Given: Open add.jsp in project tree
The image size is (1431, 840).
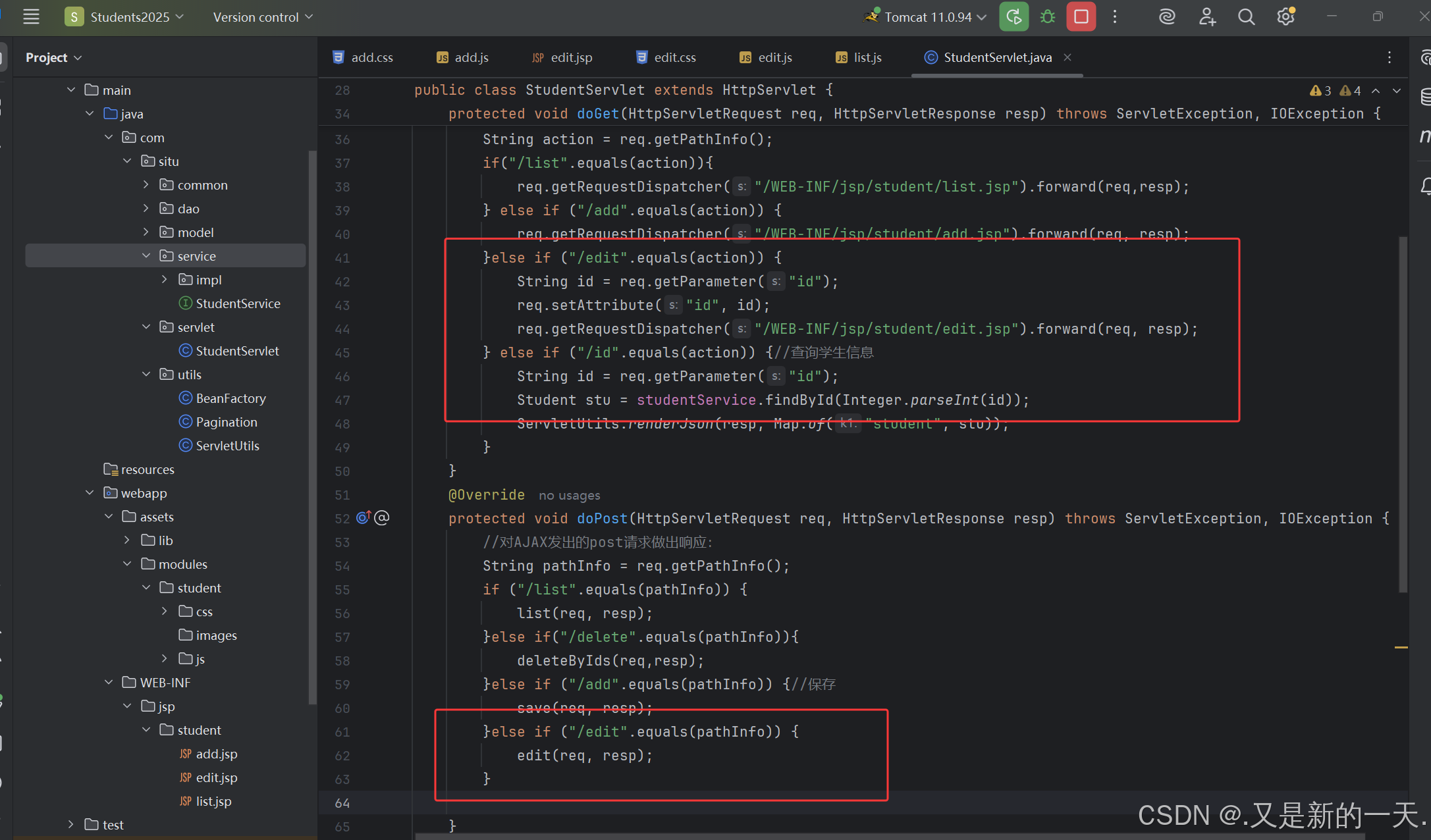Looking at the screenshot, I should pyautogui.click(x=208, y=754).
